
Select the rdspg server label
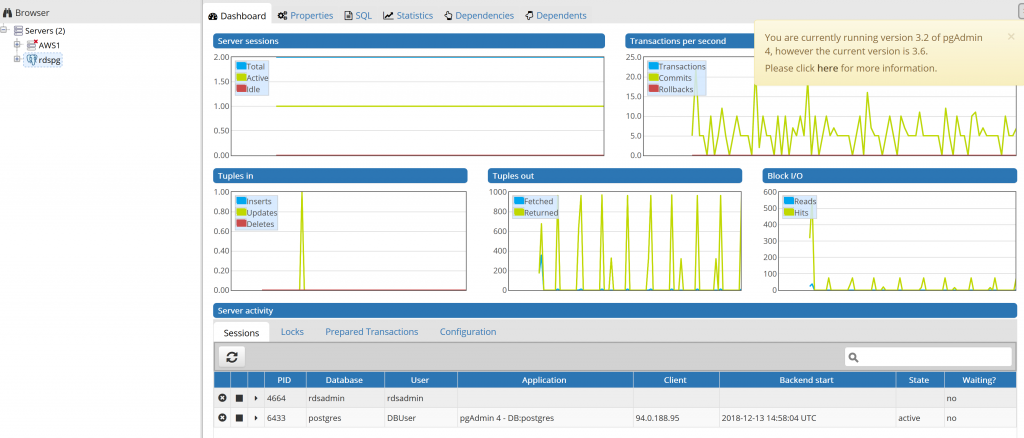[50, 60]
